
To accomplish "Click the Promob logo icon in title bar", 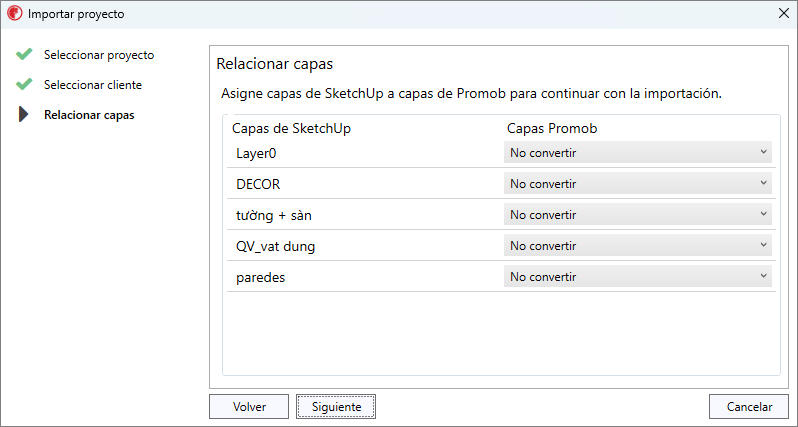I will click(x=14, y=14).
